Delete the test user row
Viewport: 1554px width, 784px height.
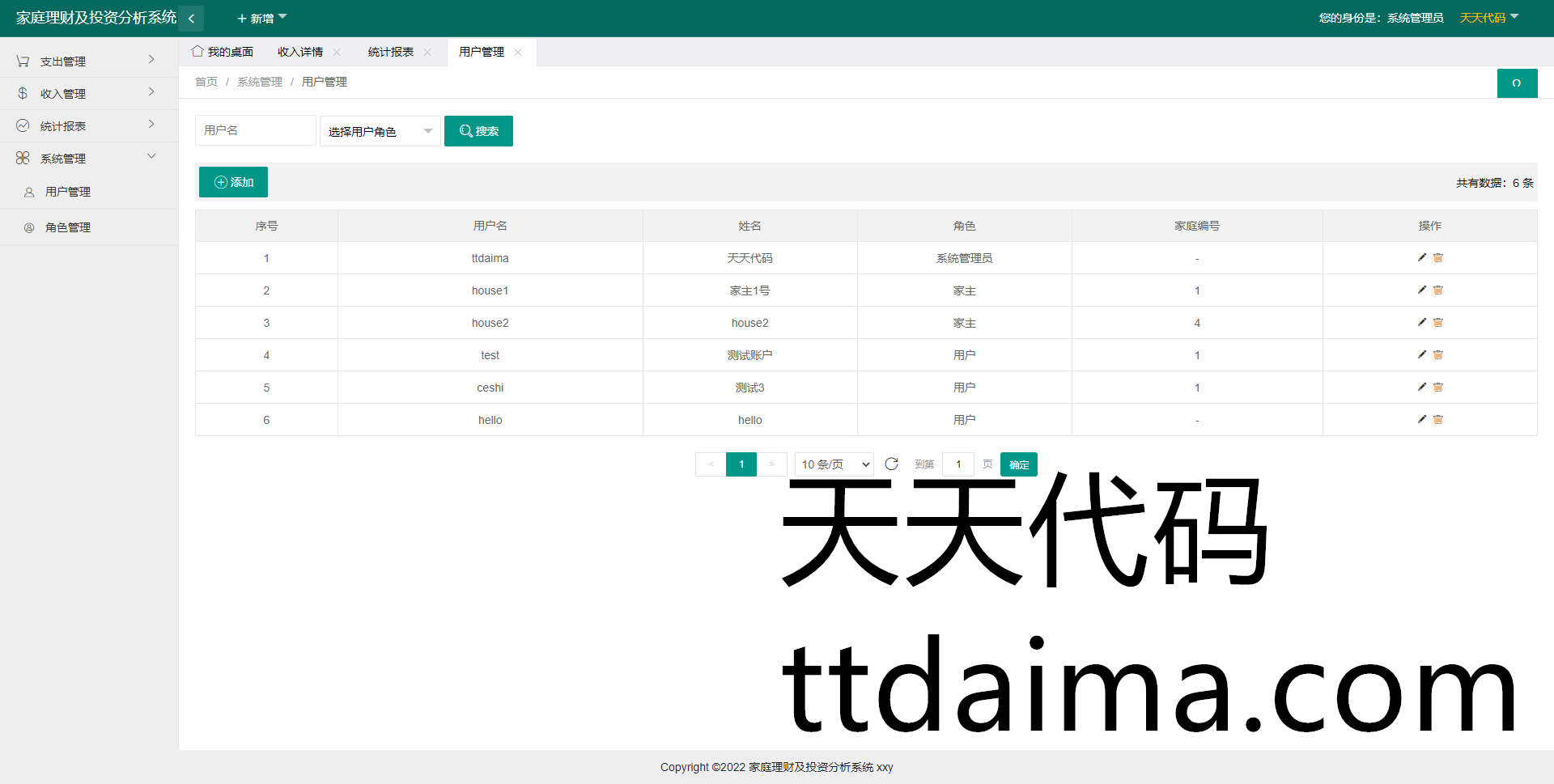(x=1438, y=354)
